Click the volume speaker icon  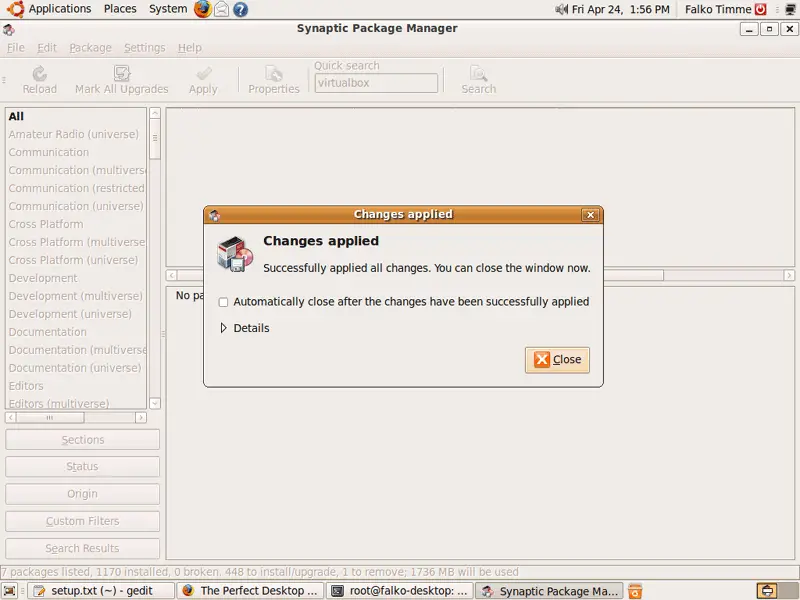[x=561, y=9]
